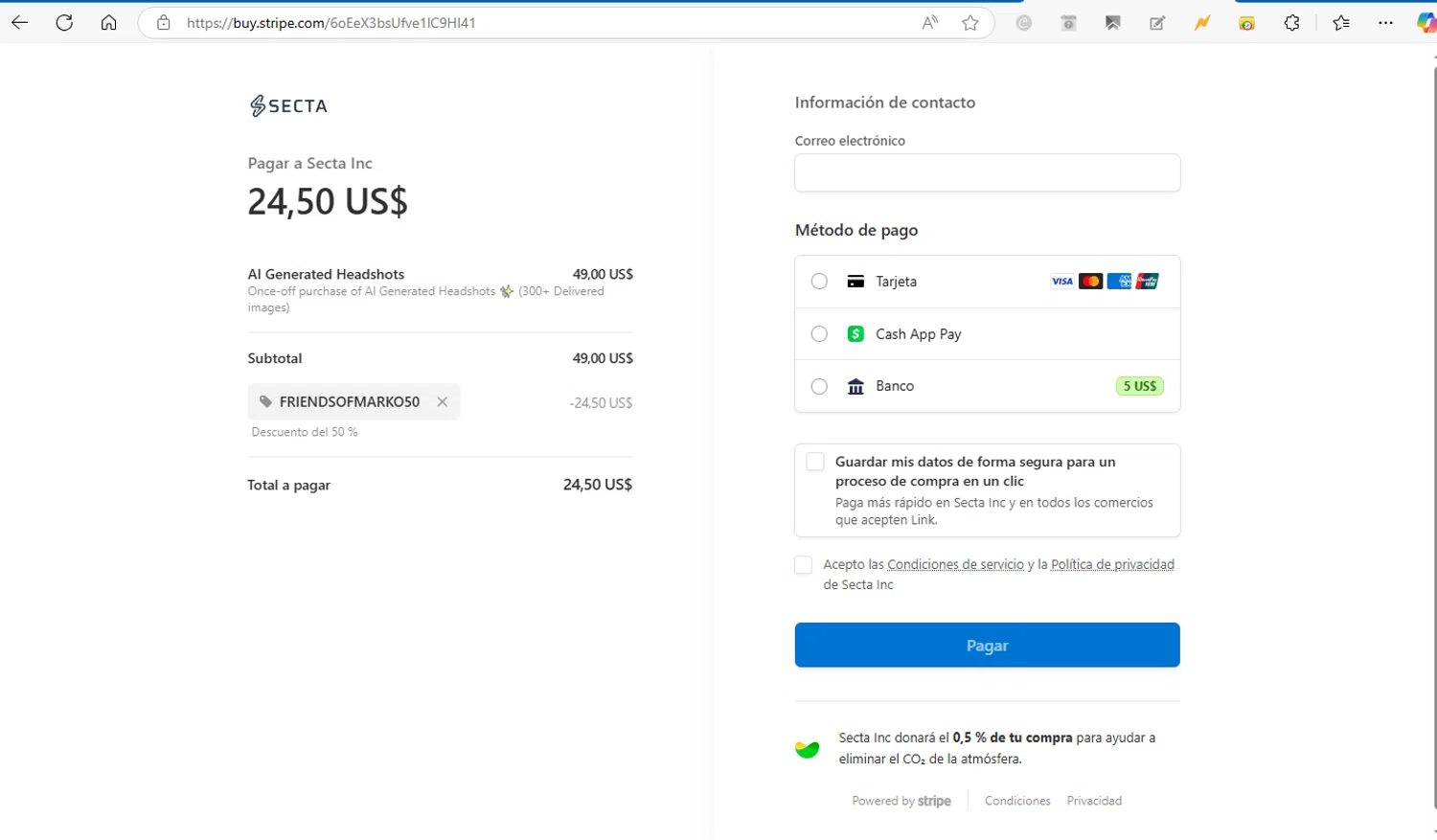Select Cash App Pay radio button
The image size is (1437, 840).
coord(819,333)
